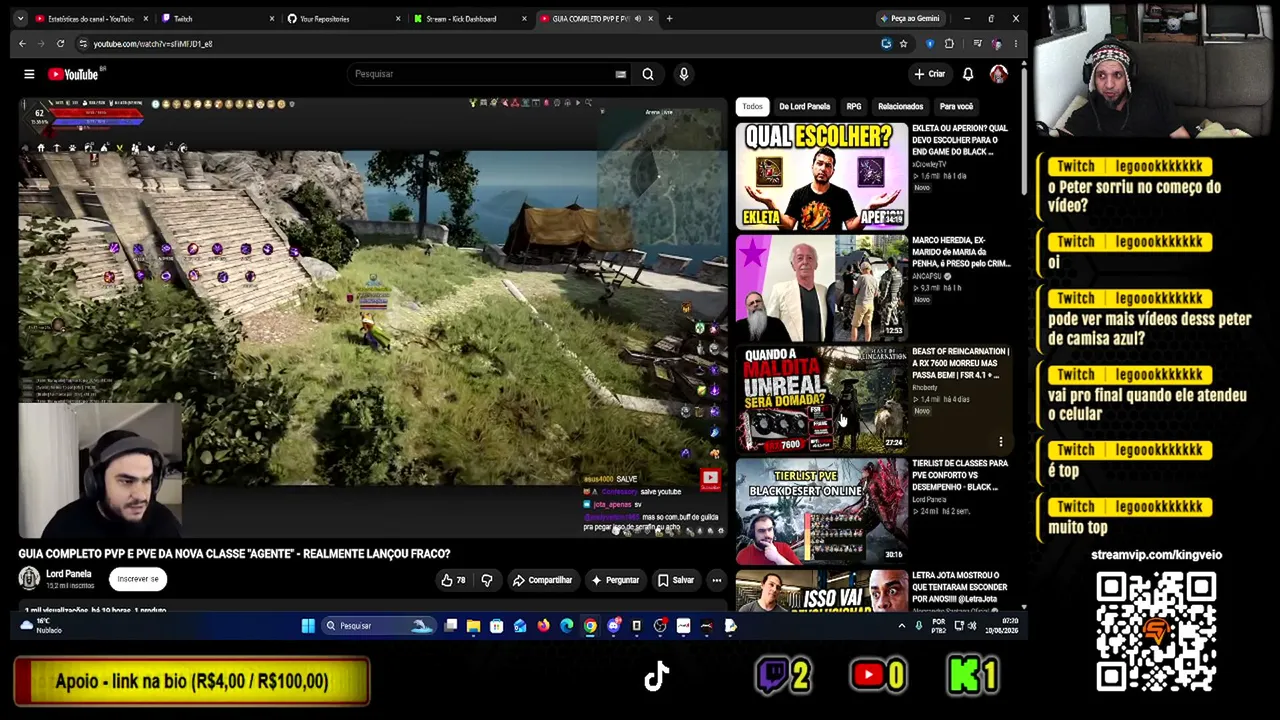Click the Peça ao Gemini button
The height and width of the screenshot is (720, 1280).
pyautogui.click(x=910, y=19)
